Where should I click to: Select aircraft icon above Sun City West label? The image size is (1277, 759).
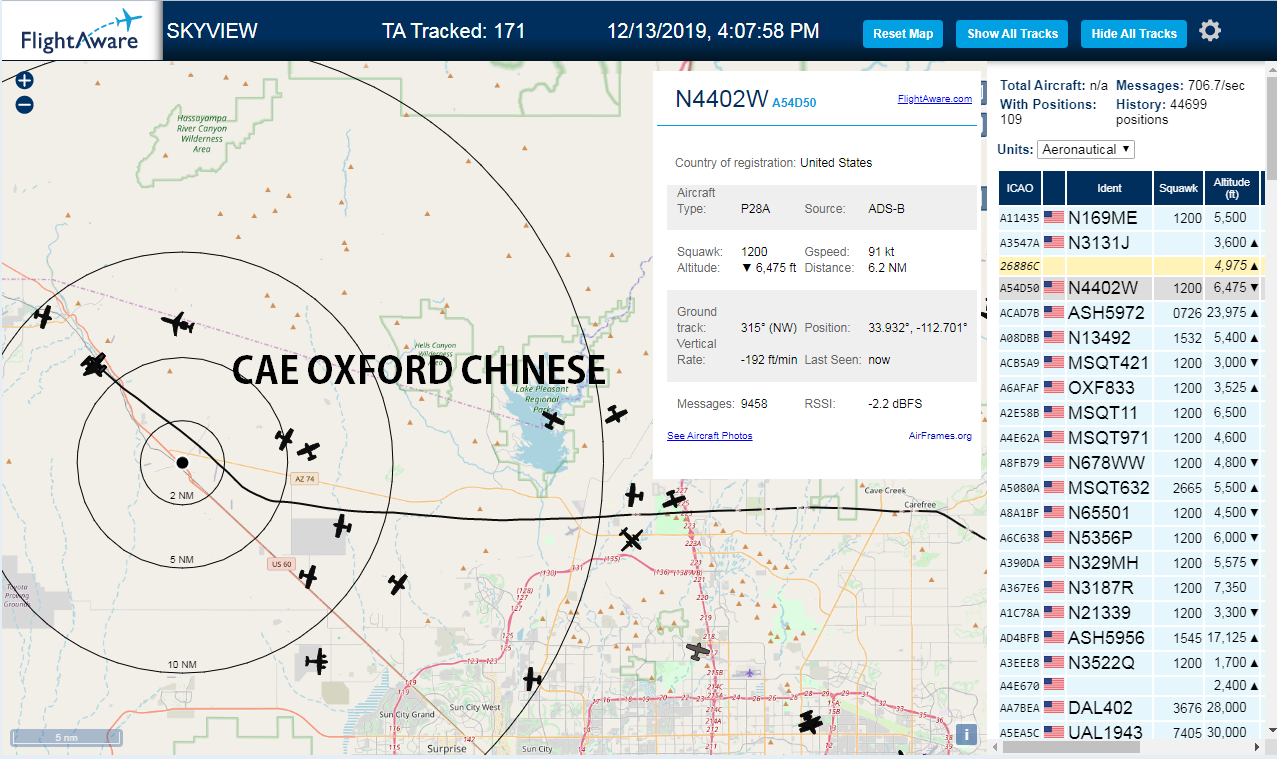(533, 679)
